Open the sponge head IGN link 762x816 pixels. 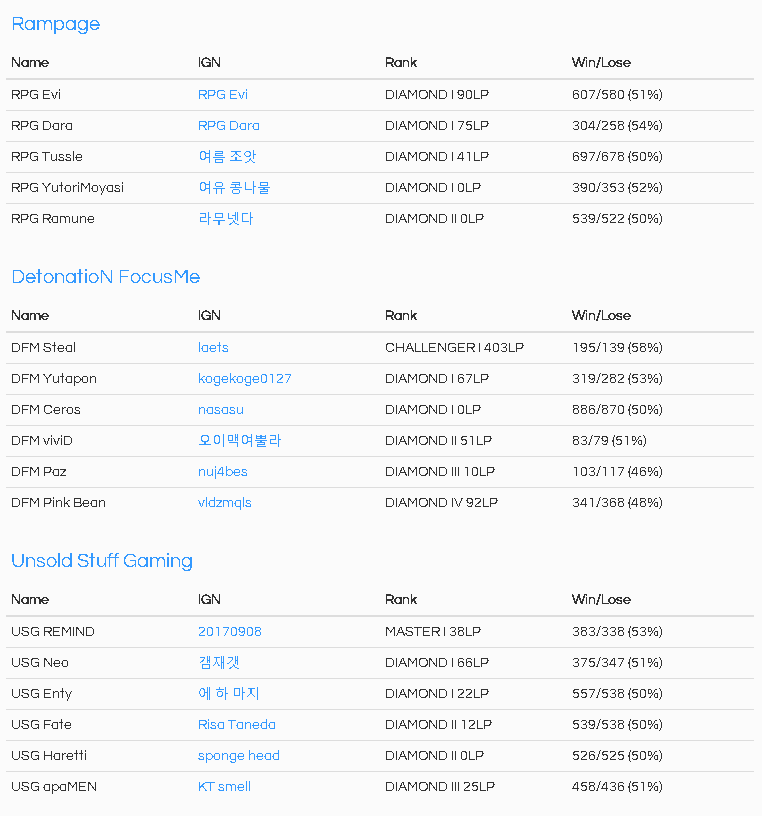click(238, 756)
